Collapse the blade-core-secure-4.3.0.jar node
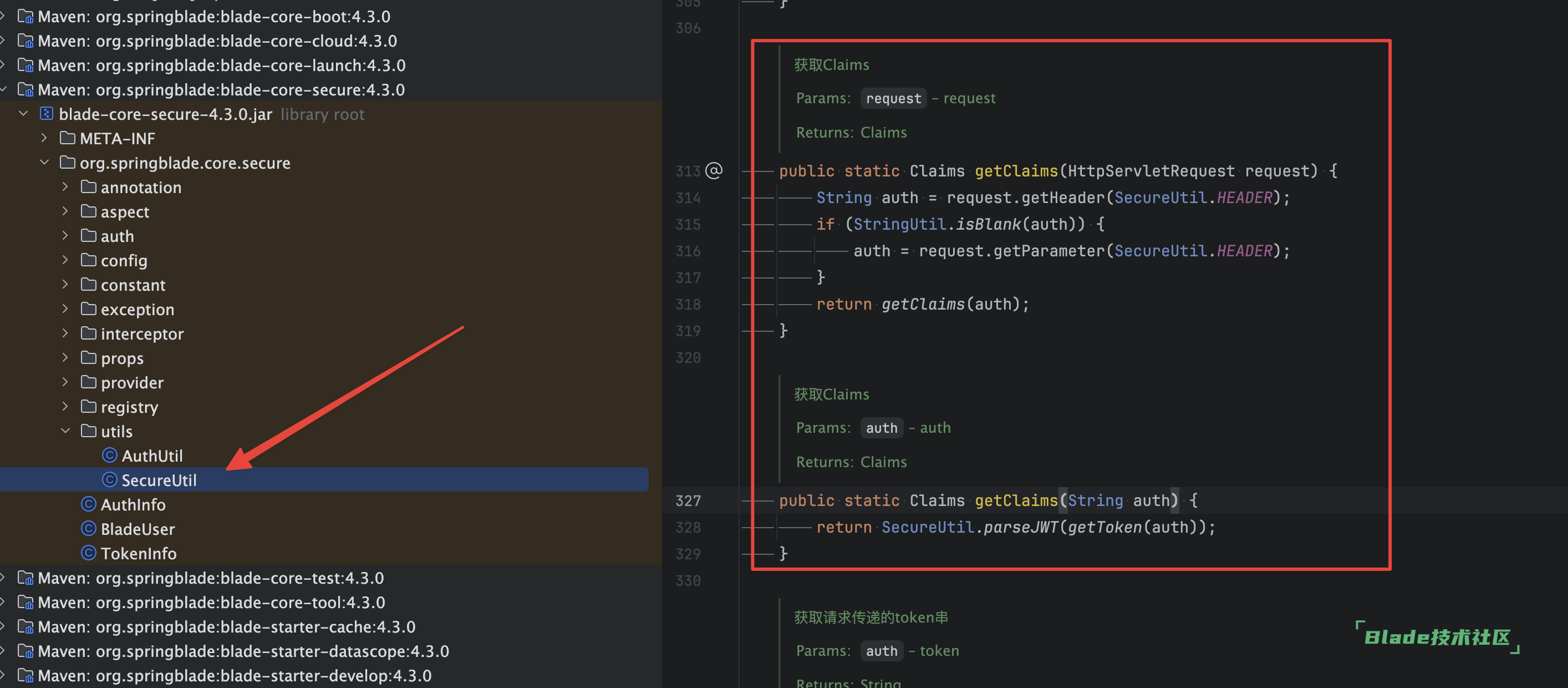1568x688 pixels. tap(24, 114)
